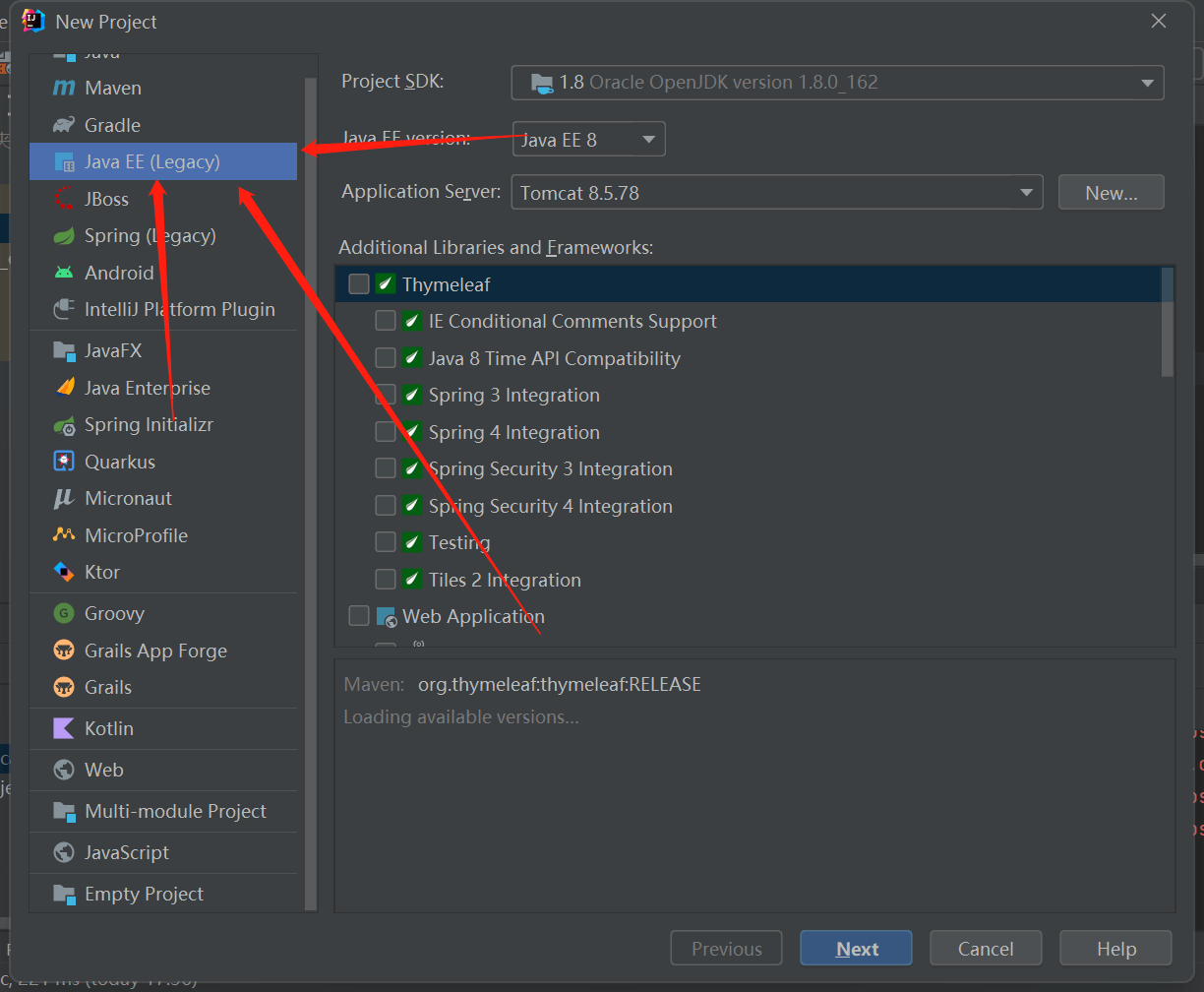The width and height of the screenshot is (1204, 992).
Task: Select the Android robot icon
Action: point(64,273)
